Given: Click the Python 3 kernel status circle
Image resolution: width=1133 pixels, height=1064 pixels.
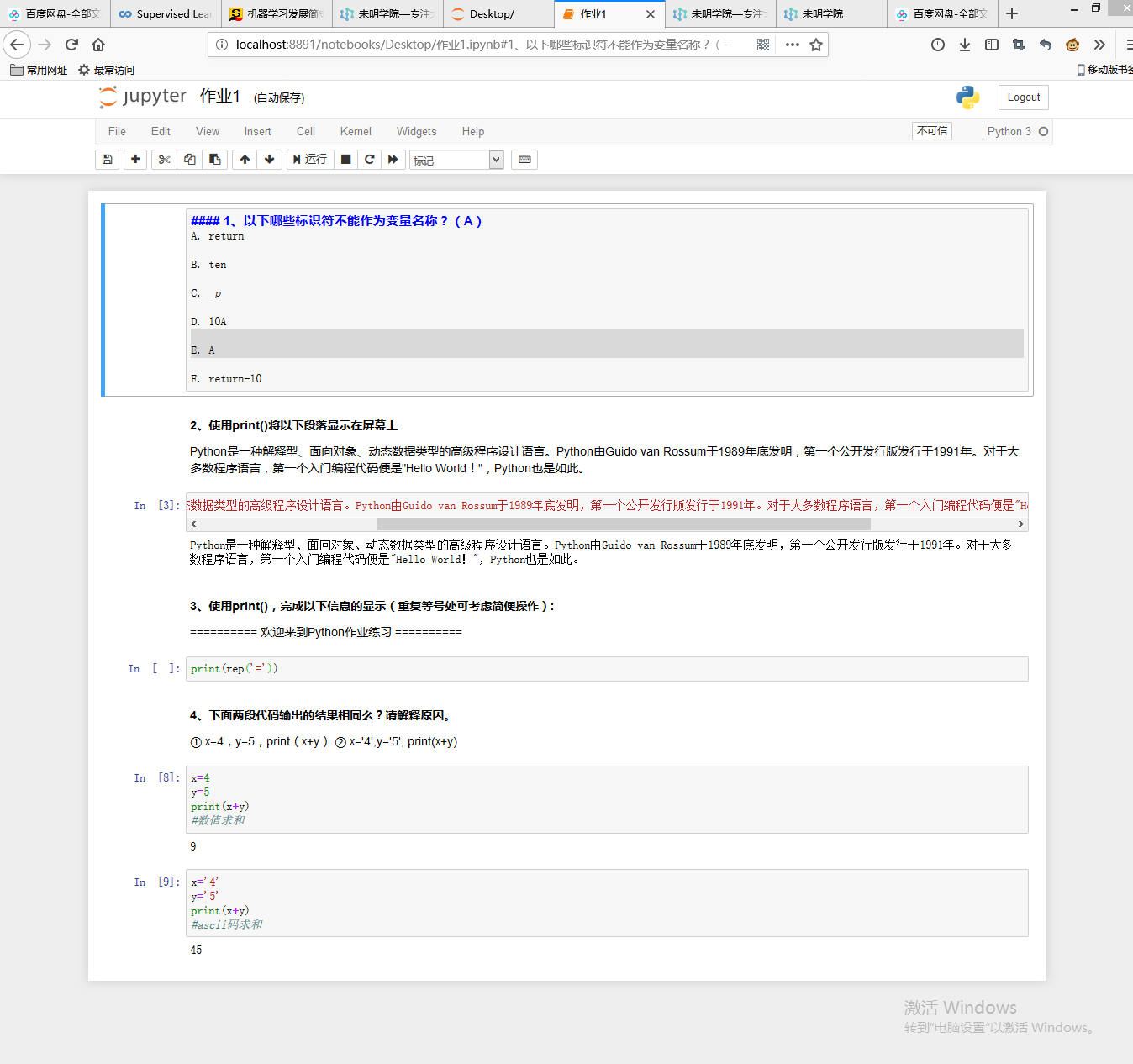Looking at the screenshot, I should click(1043, 131).
